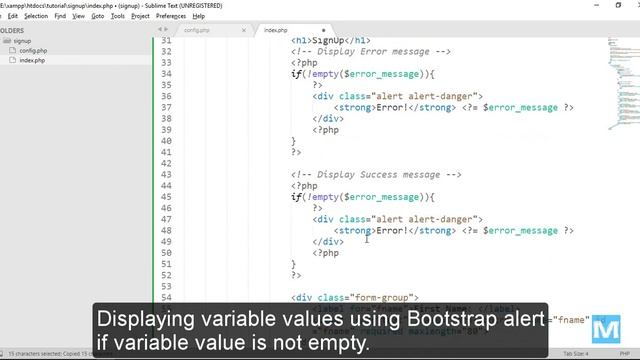Click the FOLDERS sidebar heading
The height and width of the screenshot is (360, 640).
pyautogui.click(x=12, y=31)
